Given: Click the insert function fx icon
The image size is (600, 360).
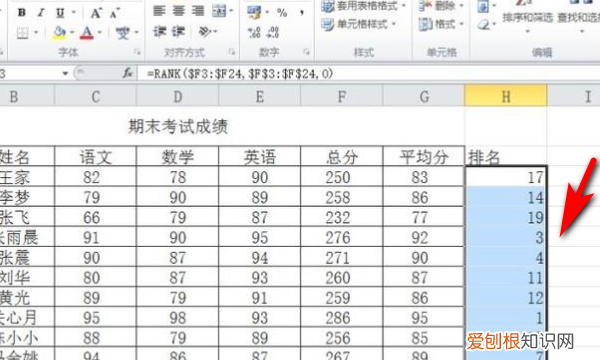Looking at the screenshot, I should pos(127,73).
